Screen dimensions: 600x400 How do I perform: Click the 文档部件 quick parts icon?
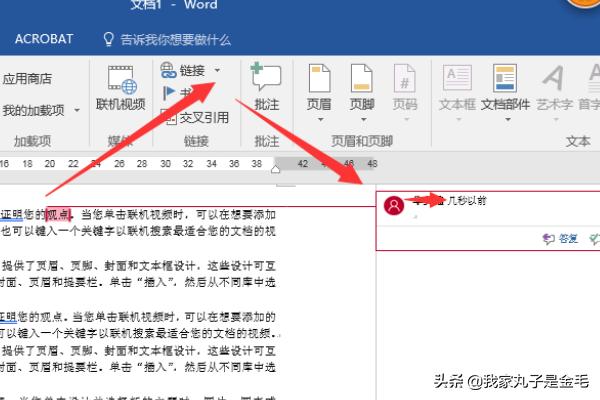point(505,78)
